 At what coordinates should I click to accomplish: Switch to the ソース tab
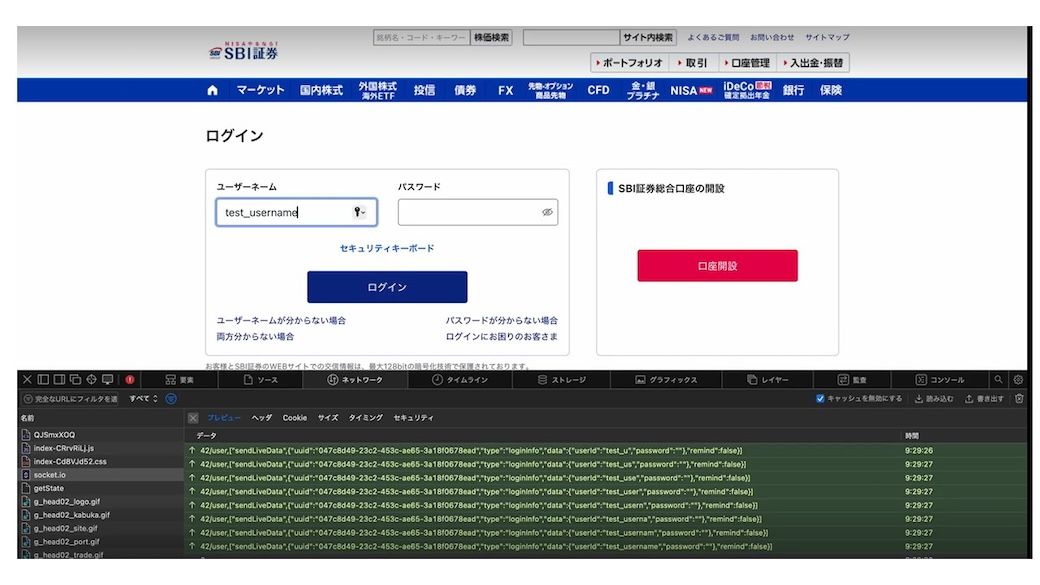(261, 379)
